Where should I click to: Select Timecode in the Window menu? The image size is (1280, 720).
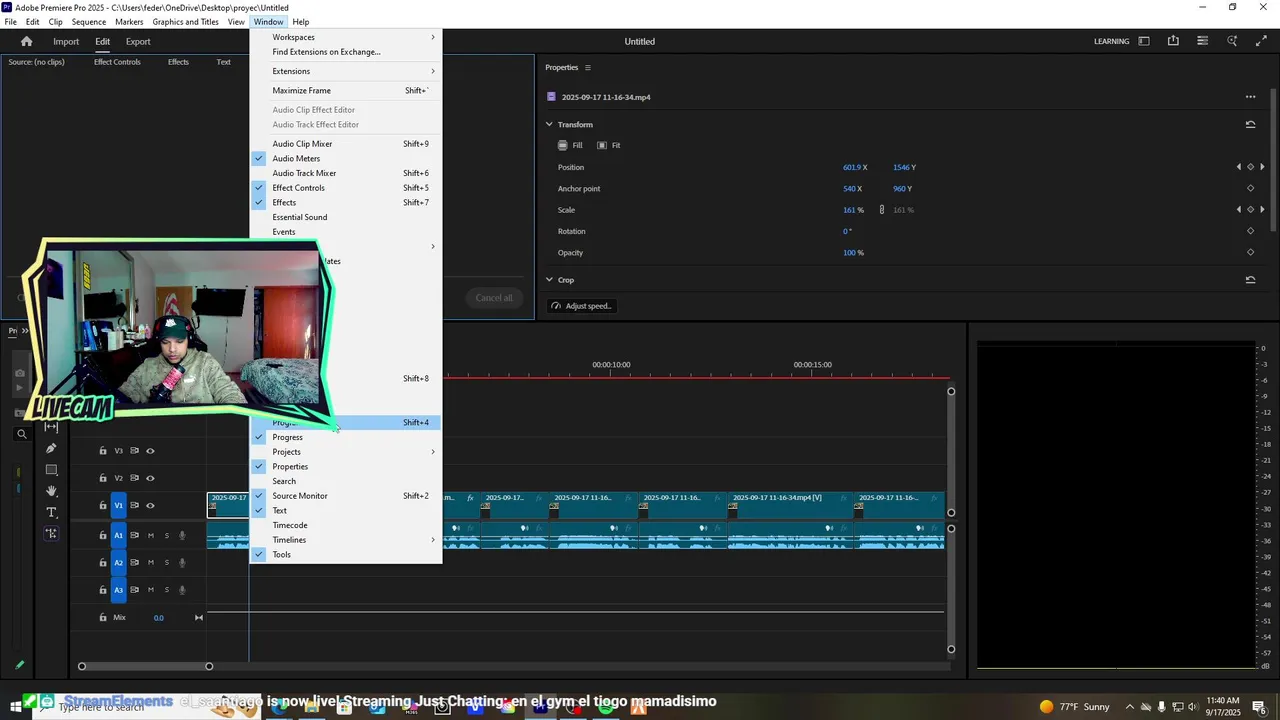345,525
